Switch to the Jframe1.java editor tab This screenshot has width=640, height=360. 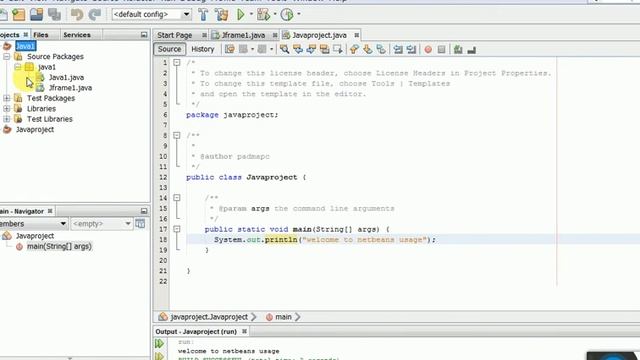coord(243,36)
